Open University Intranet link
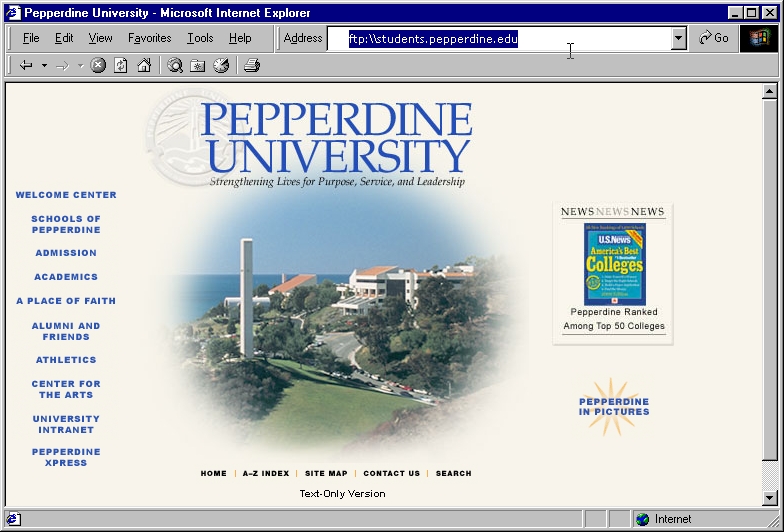The height and width of the screenshot is (532, 784). click(66, 424)
